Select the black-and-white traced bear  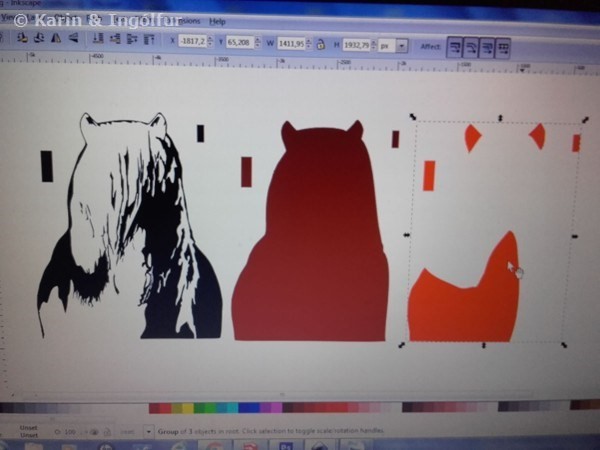pyautogui.click(x=130, y=226)
